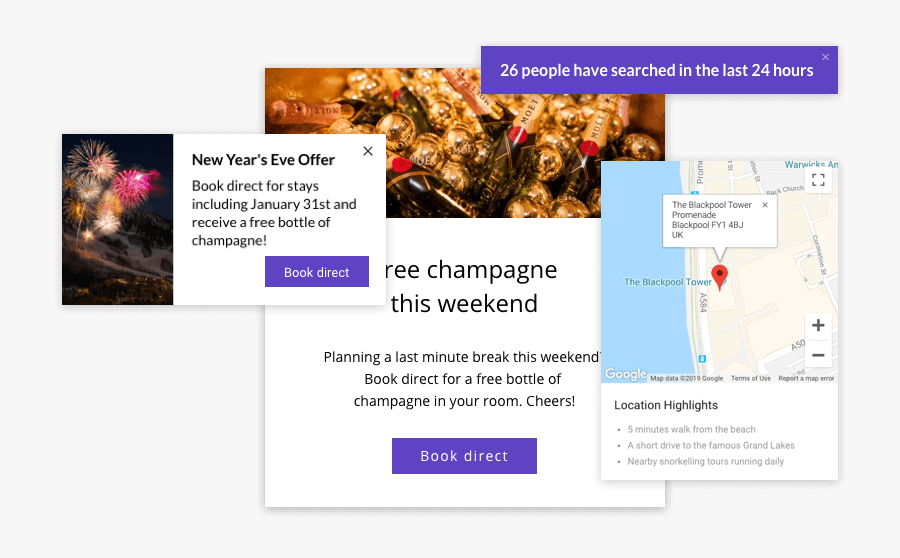Click the Location Highlights heading
The height and width of the screenshot is (558, 900).
(x=666, y=405)
